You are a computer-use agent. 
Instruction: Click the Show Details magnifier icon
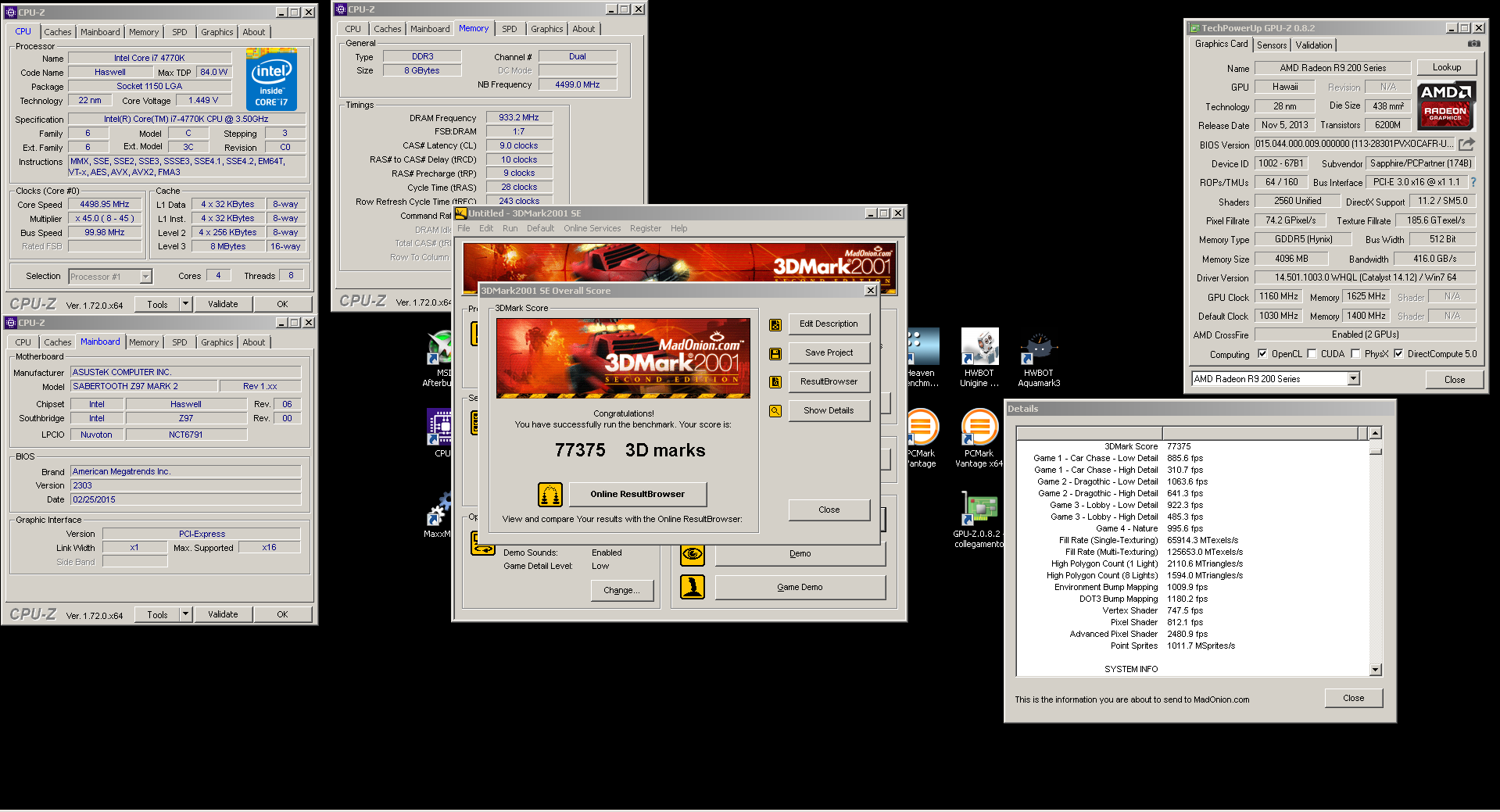click(775, 411)
